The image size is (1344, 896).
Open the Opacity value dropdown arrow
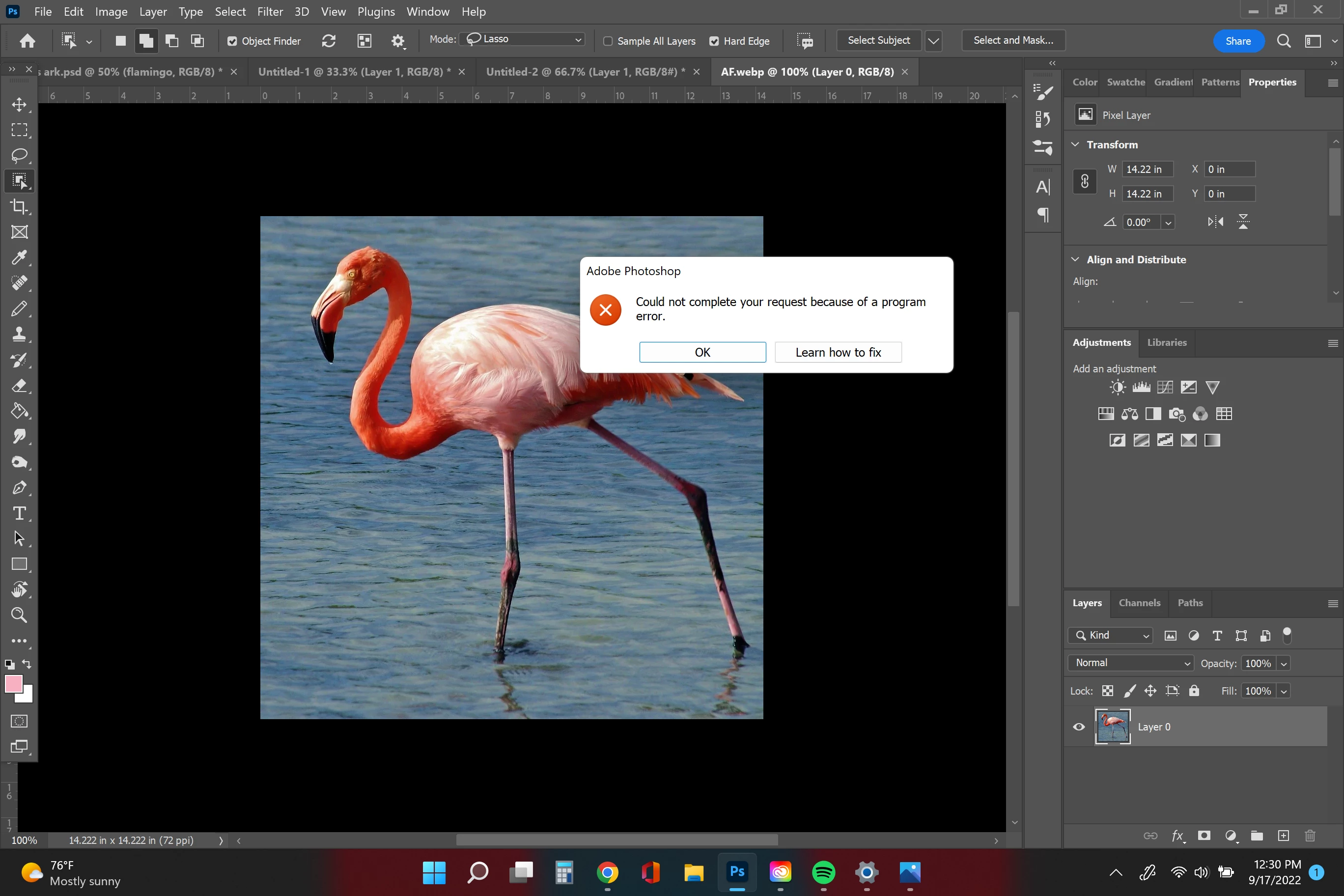(x=1284, y=664)
